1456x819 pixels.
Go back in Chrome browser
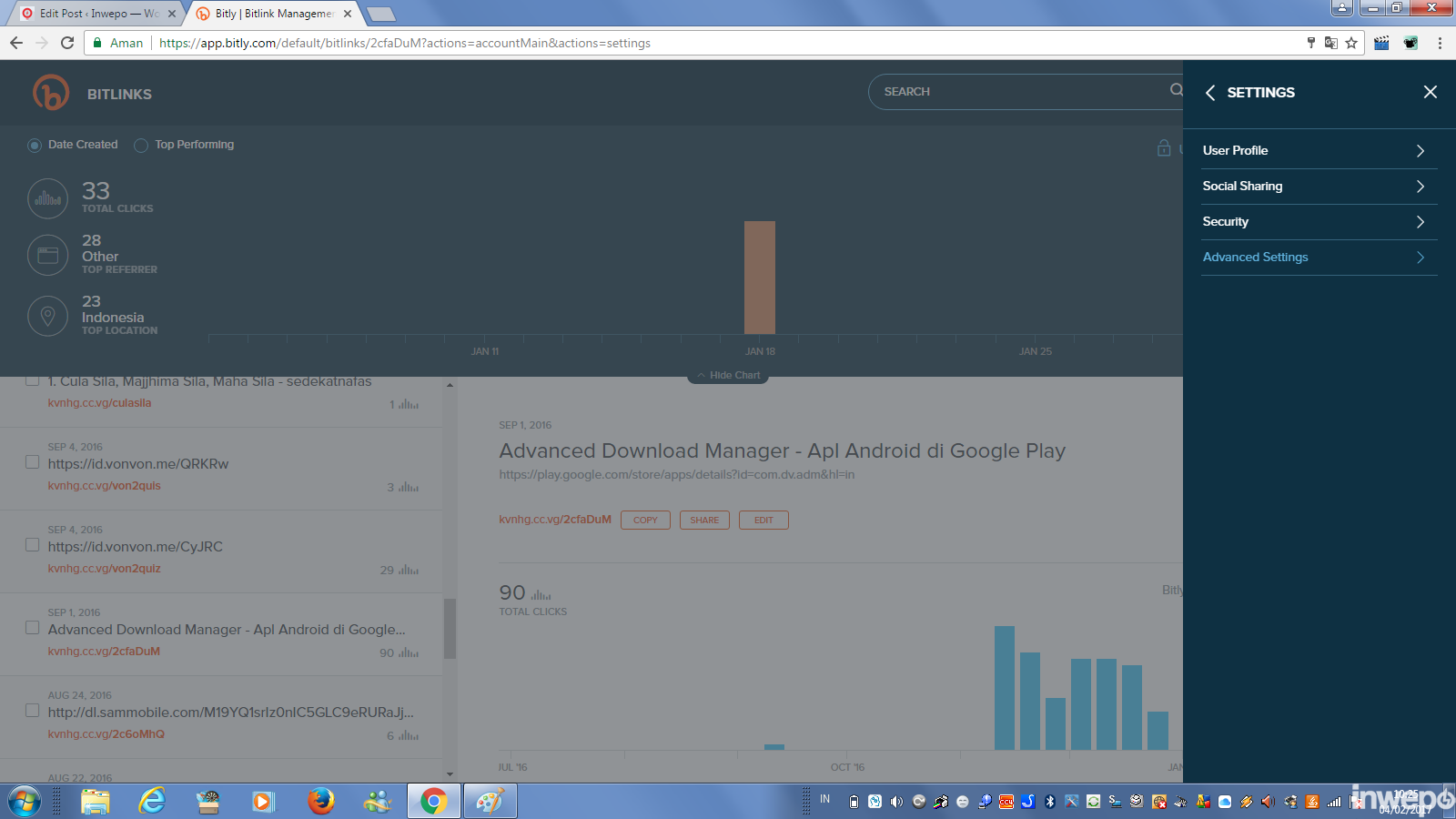pos(16,43)
